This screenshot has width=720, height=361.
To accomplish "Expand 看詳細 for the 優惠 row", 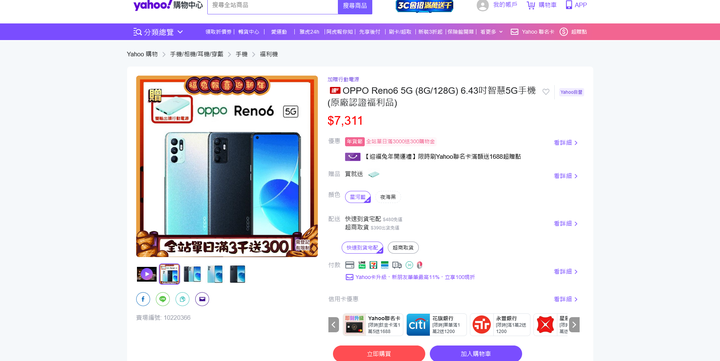I will click(566, 143).
